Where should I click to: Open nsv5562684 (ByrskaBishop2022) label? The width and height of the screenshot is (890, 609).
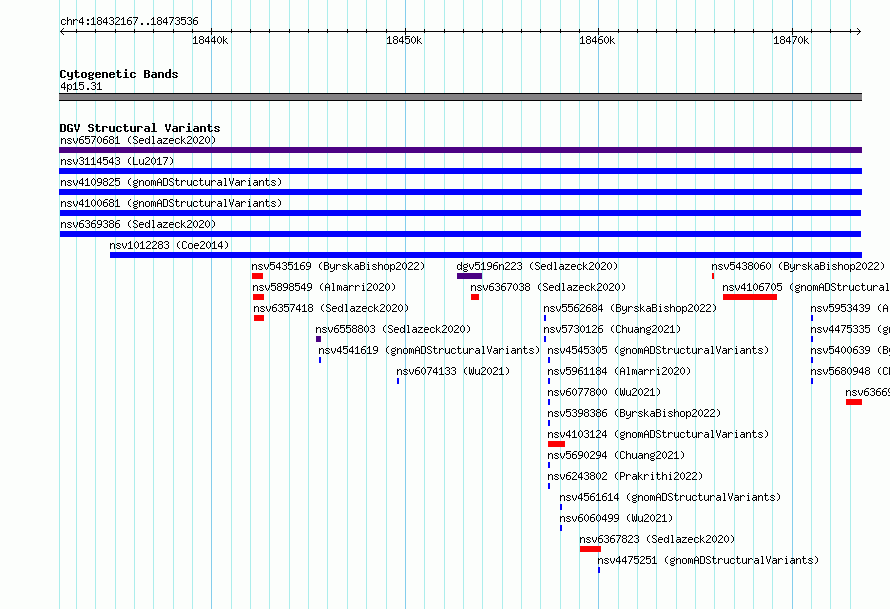coord(630,308)
